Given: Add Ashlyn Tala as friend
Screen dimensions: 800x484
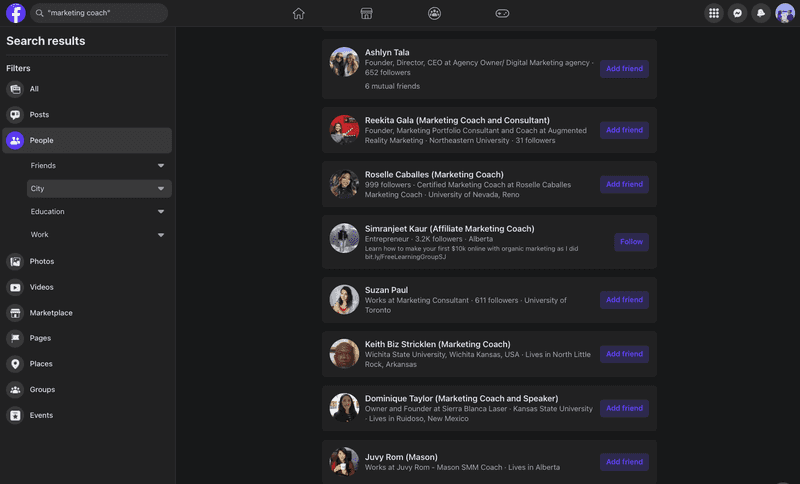Looking at the screenshot, I should tap(624, 69).
